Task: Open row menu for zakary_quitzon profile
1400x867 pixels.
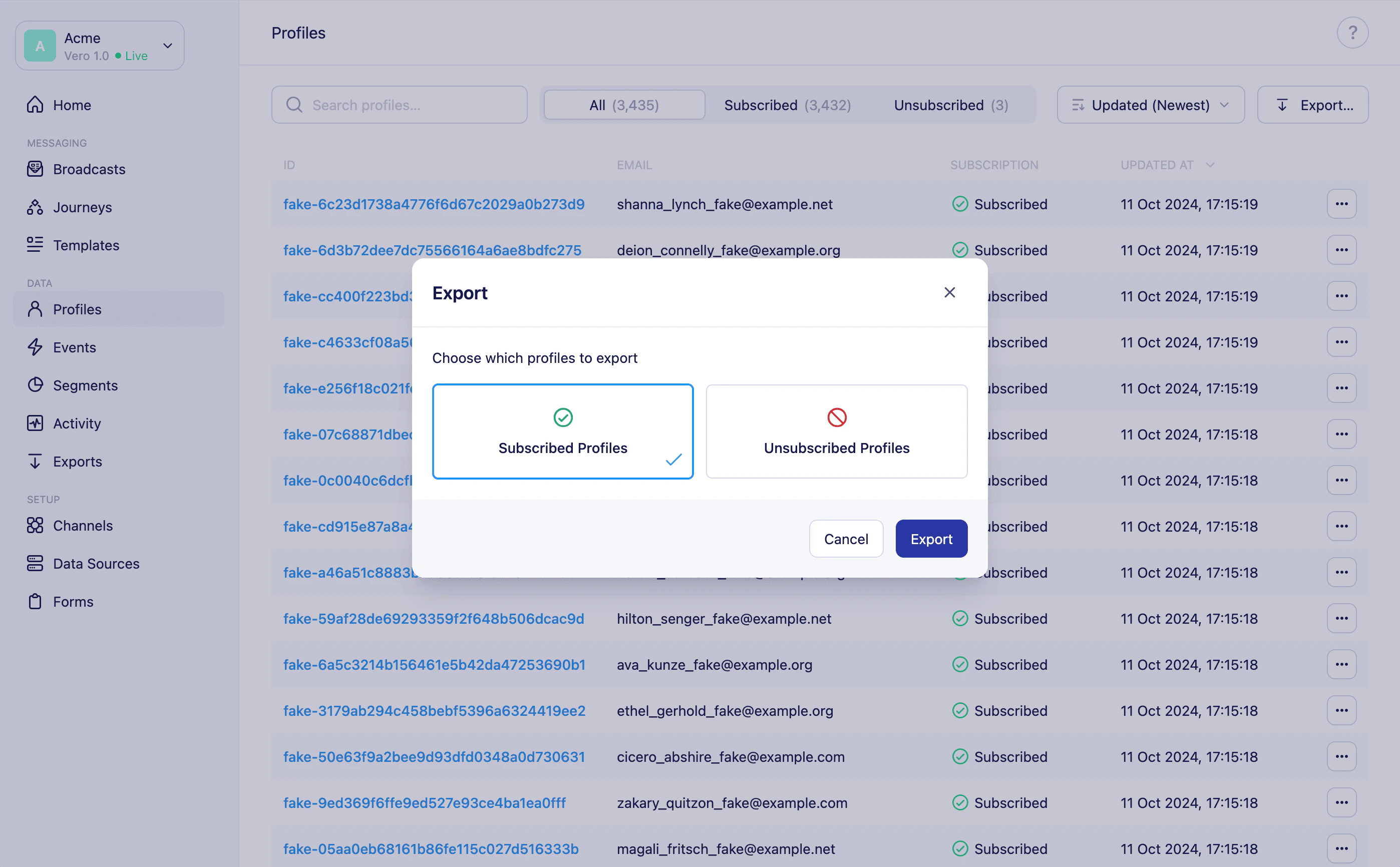Action: 1341,803
